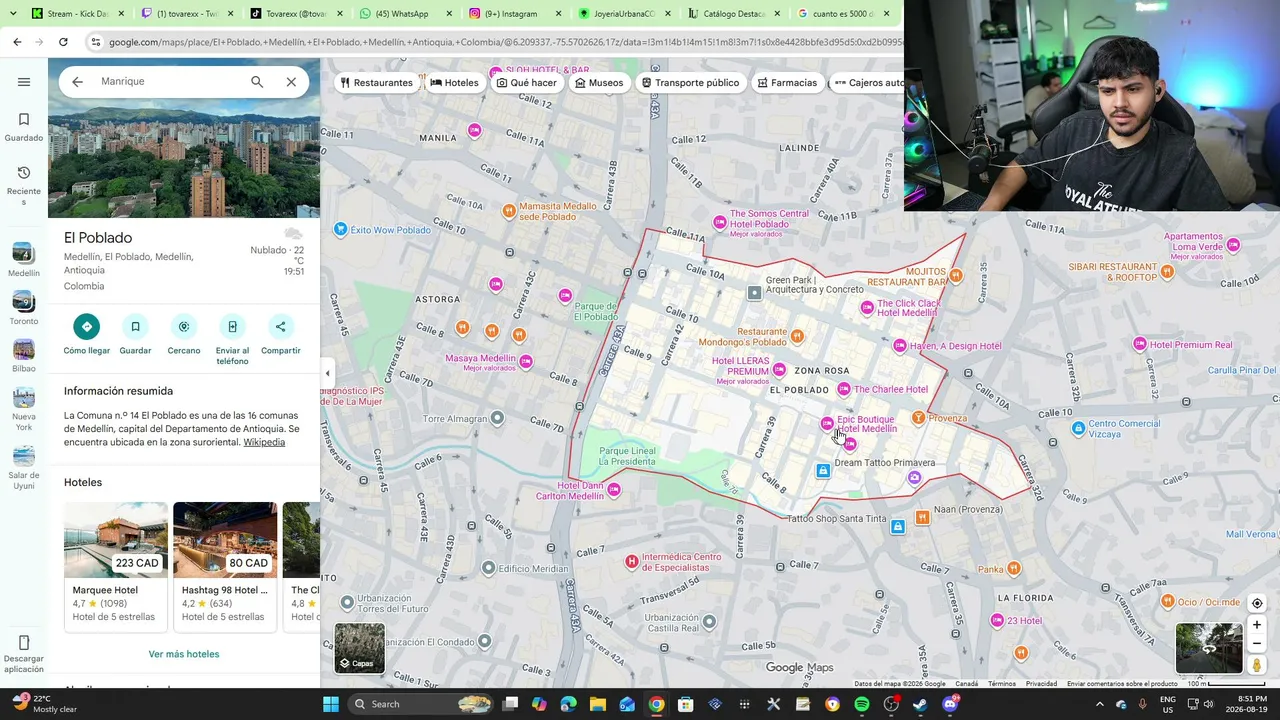Switch to the JoyeriaUrbanaCO tab
This screenshot has height=720, width=1280.
coord(624,14)
